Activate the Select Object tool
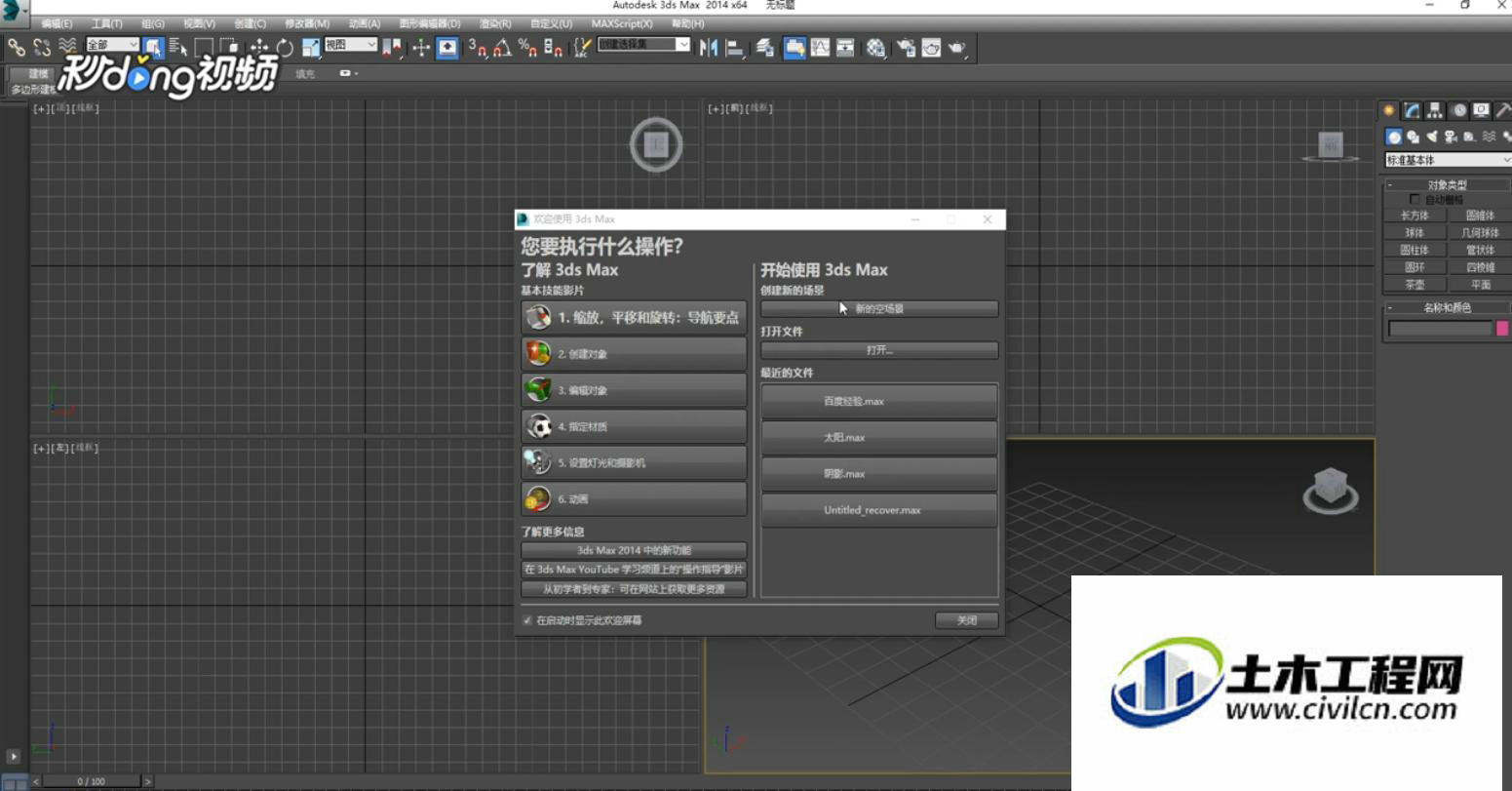Screen dimensions: 1512x791 (x=154, y=47)
